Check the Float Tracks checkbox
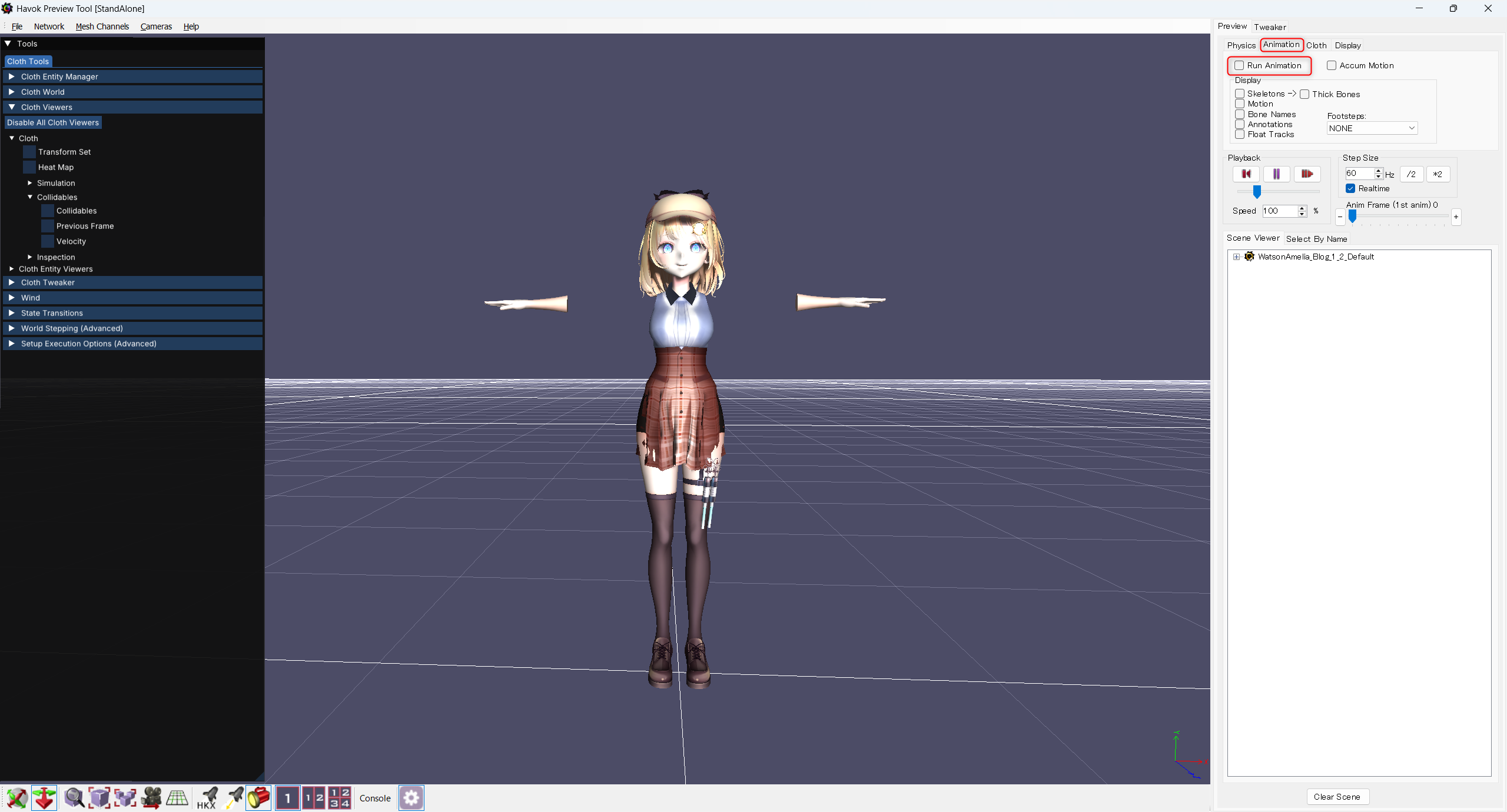 tap(1240, 134)
